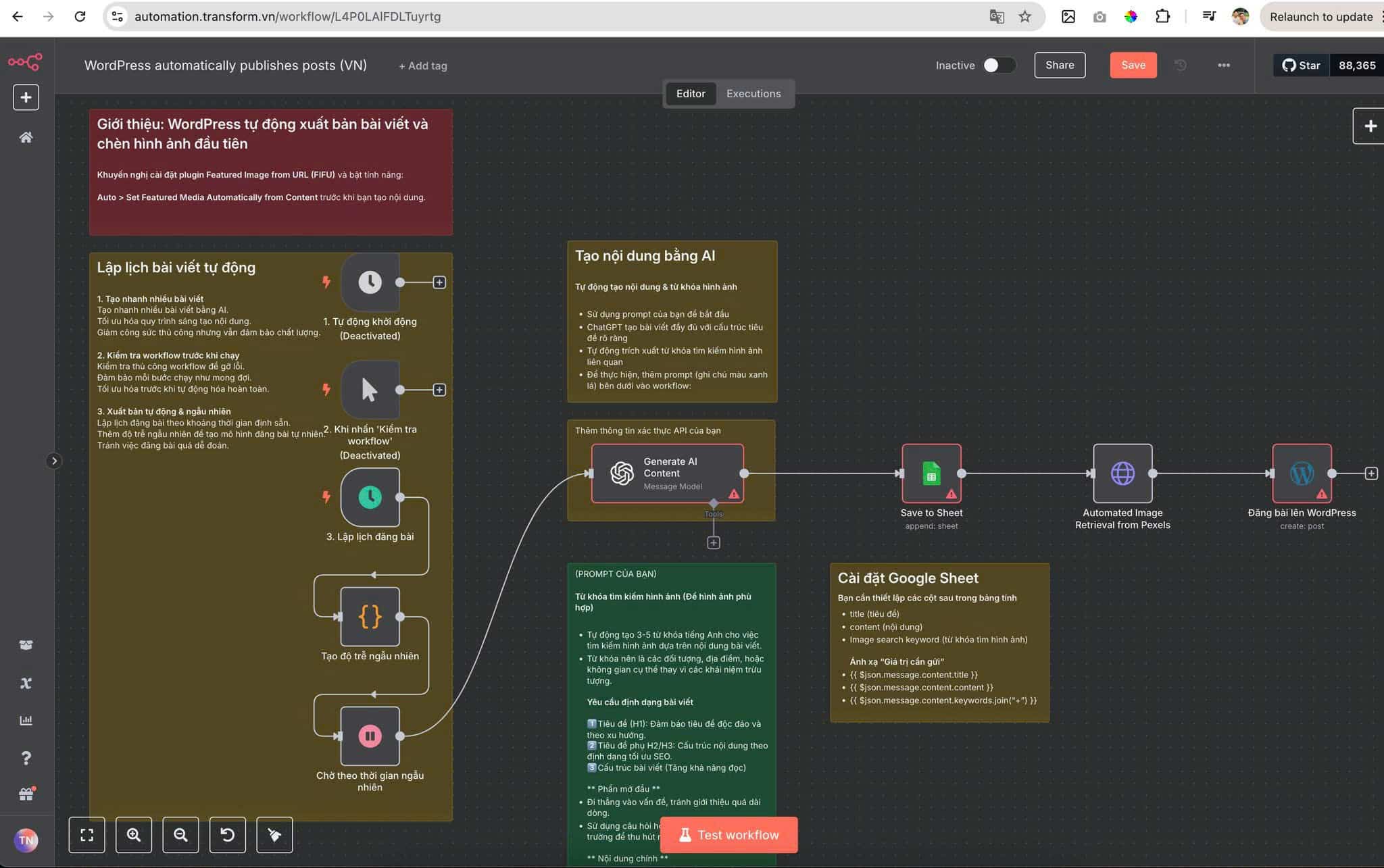Toggle the workflow Inactive switch
1384x868 pixels.
[x=999, y=65]
